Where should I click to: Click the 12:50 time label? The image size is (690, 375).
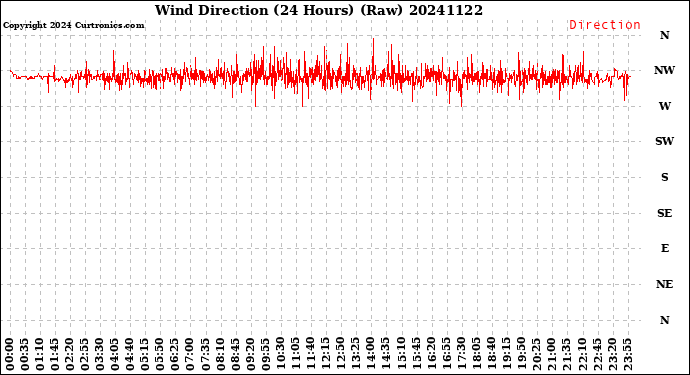click(341, 355)
